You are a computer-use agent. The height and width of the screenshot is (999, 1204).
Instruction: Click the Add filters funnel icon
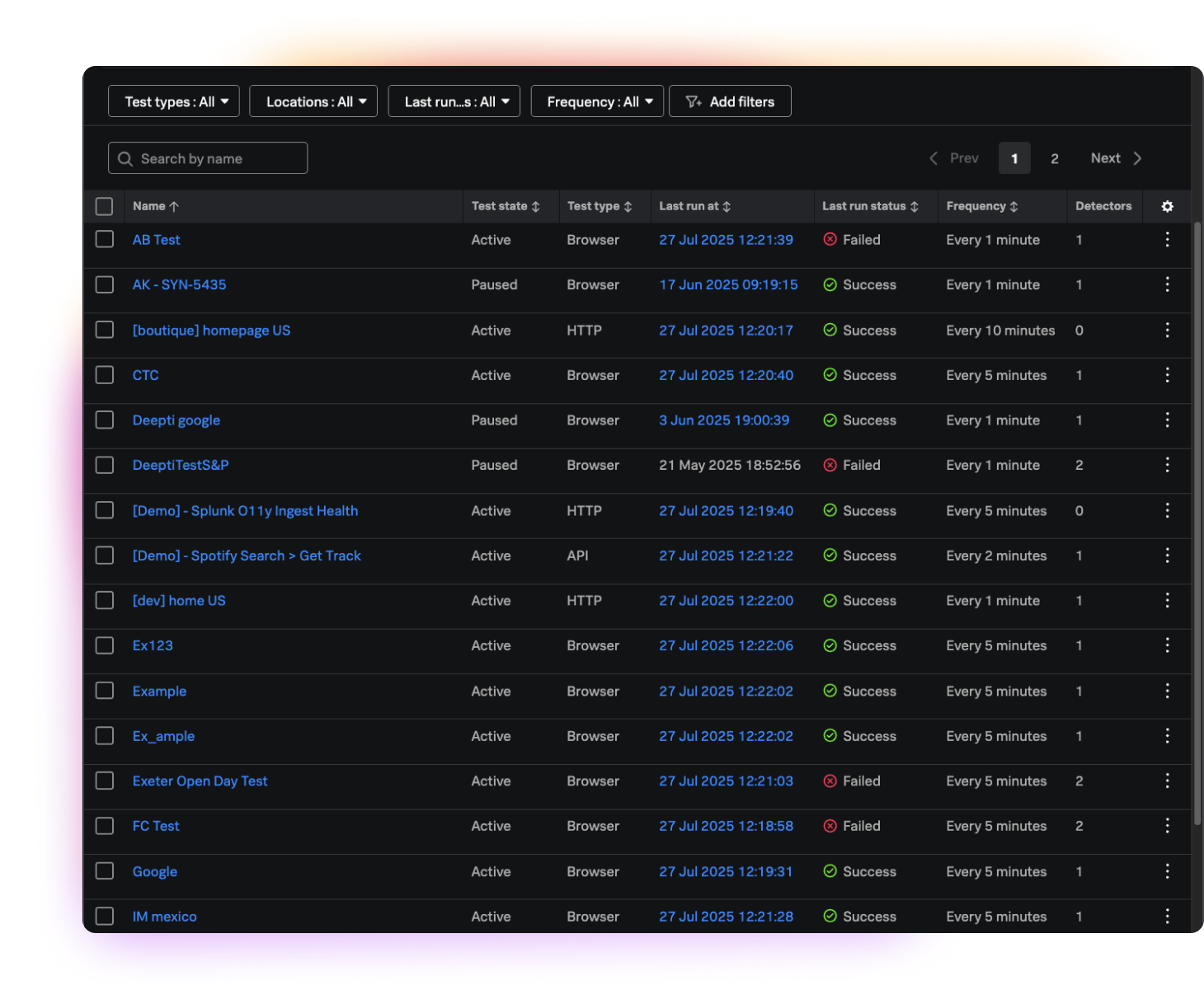click(694, 101)
